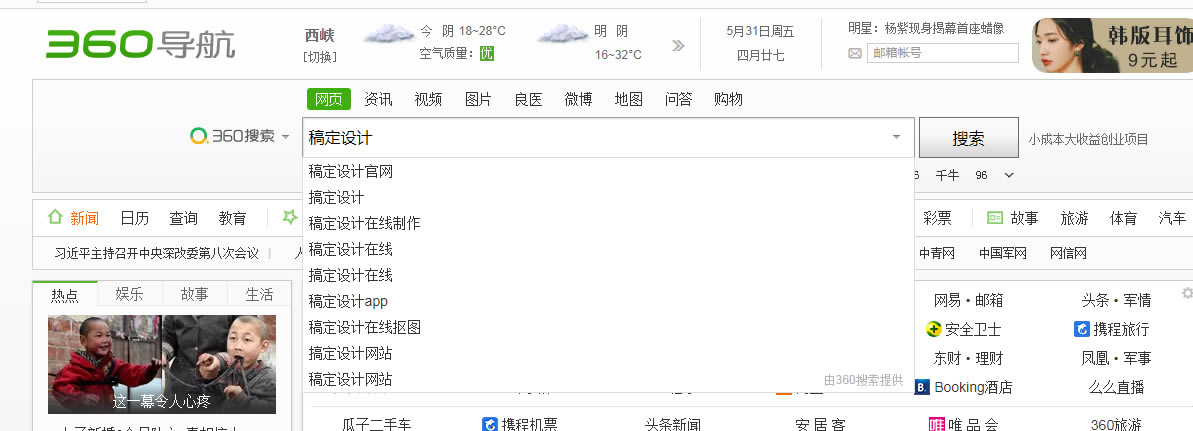Click the 携程旅行 blue icon
This screenshot has width=1193, height=431.
pos(1081,329)
